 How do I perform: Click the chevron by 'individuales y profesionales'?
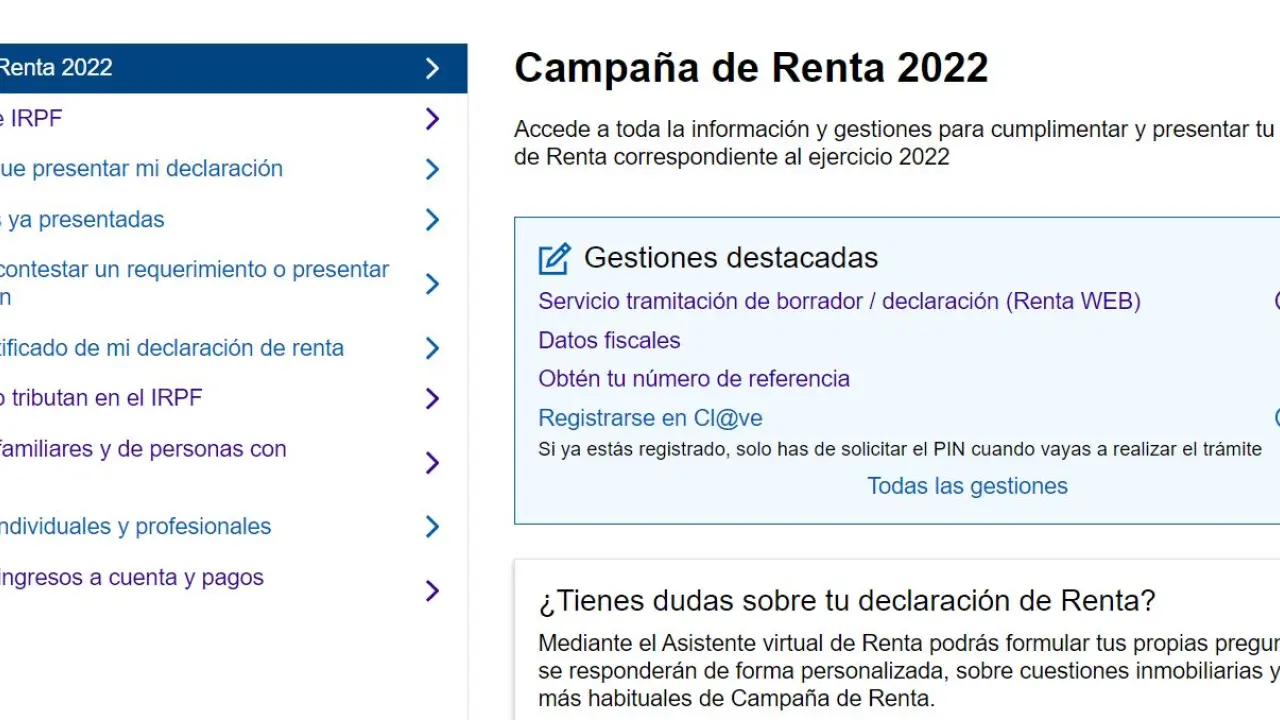432,527
